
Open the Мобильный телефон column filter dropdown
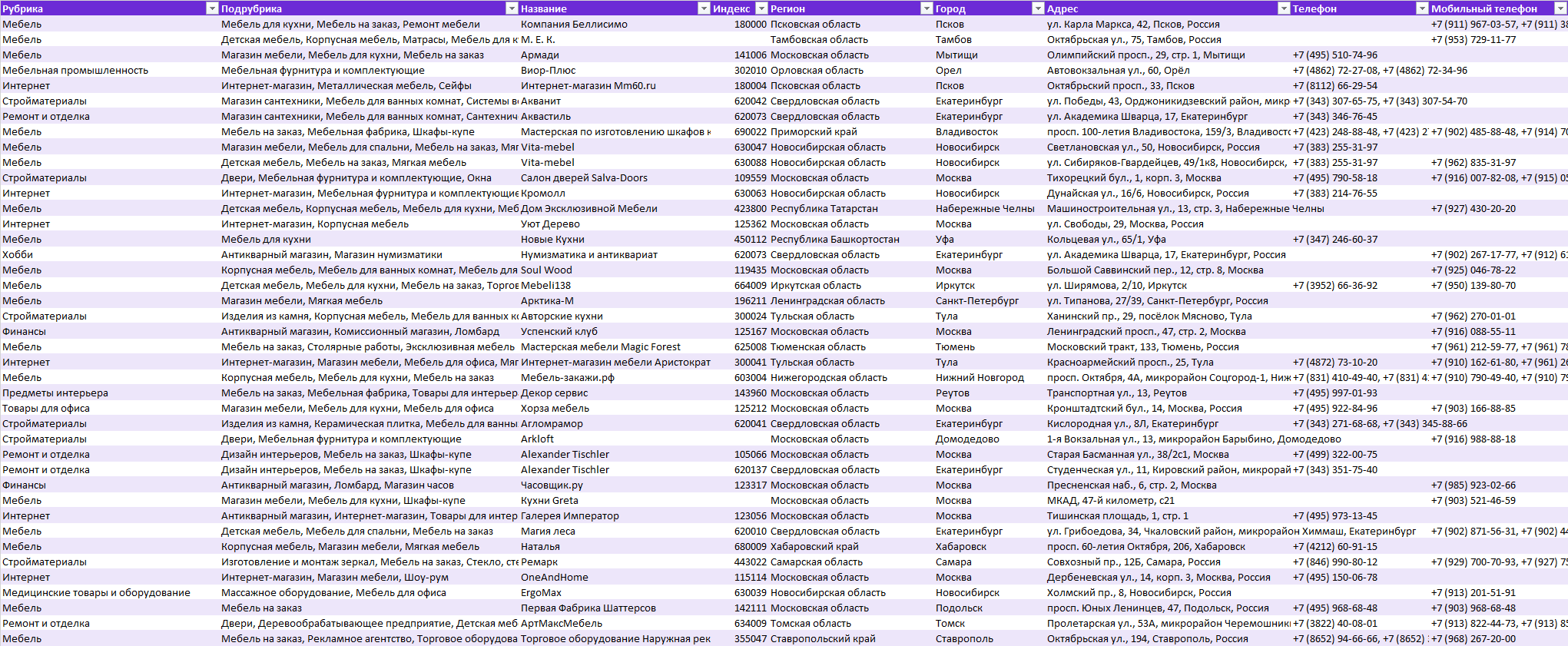click(x=1560, y=8)
